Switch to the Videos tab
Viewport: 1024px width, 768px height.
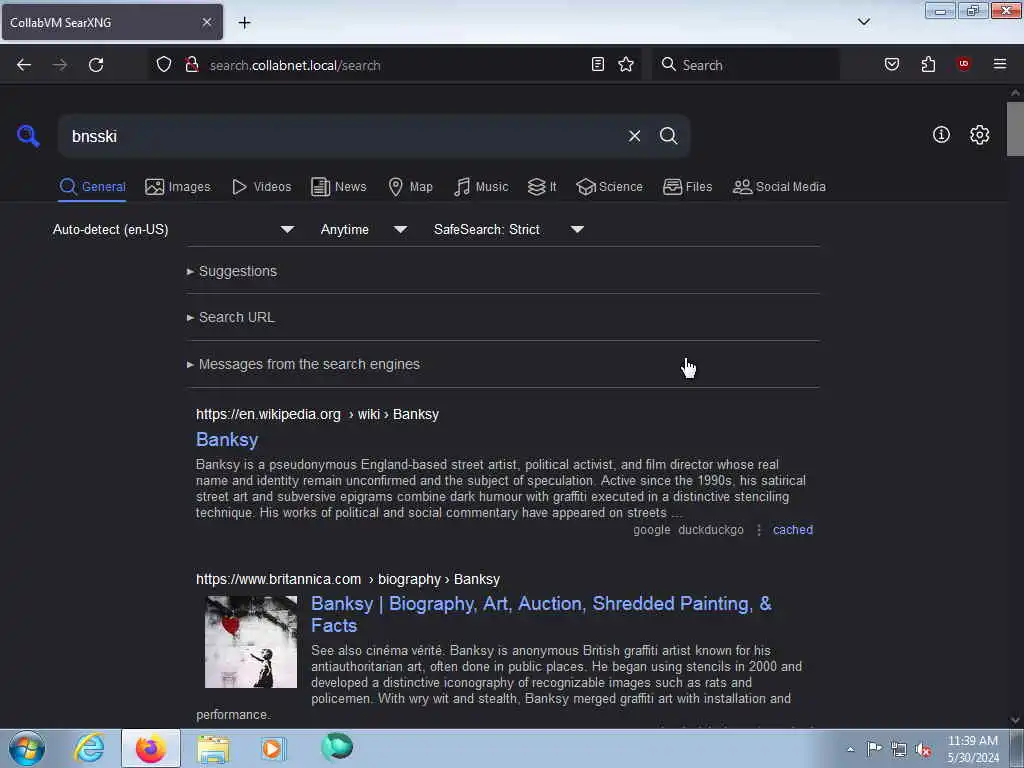click(x=262, y=187)
